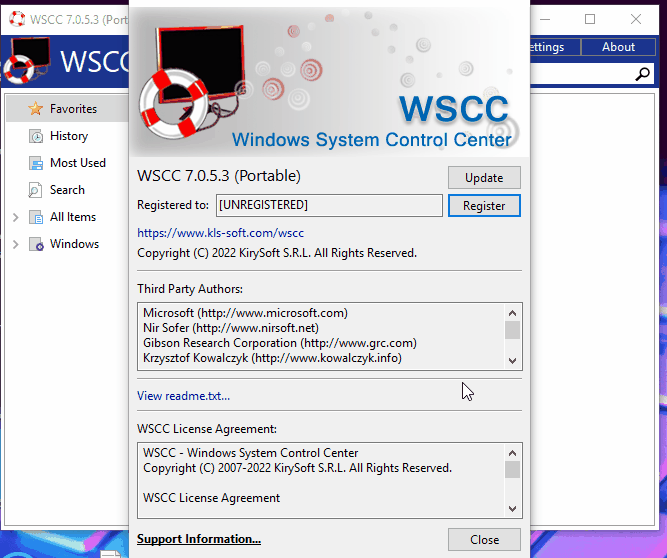
Task: Click the Krzysztof Kowalczyk entry
Action: (x=272, y=358)
